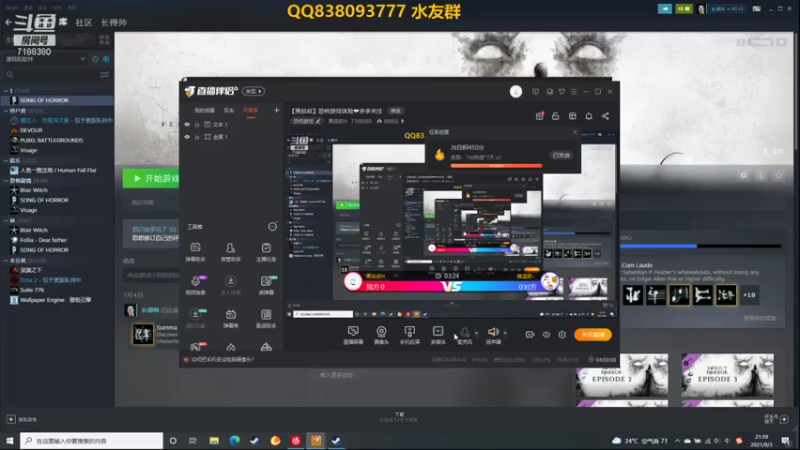The height and width of the screenshot is (450, 800).
Task: Open the notification bell in streaming app
Action: pyautogui.click(x=589, y=116)
